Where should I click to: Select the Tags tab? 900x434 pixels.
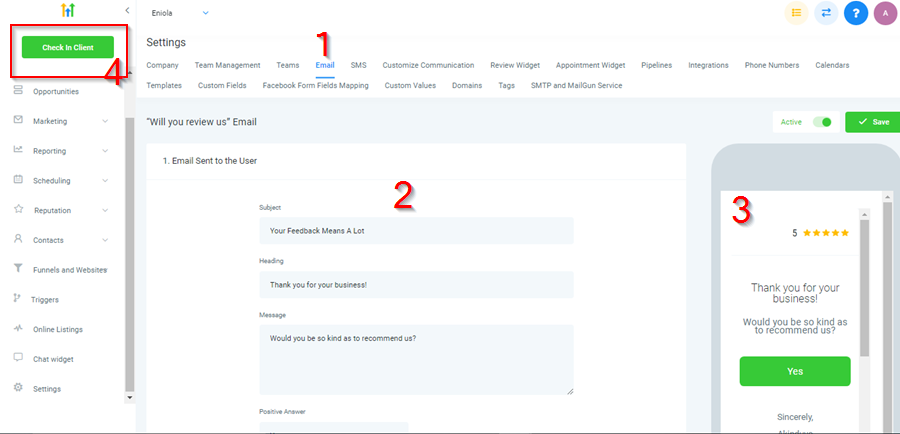(x=506, y=86)
